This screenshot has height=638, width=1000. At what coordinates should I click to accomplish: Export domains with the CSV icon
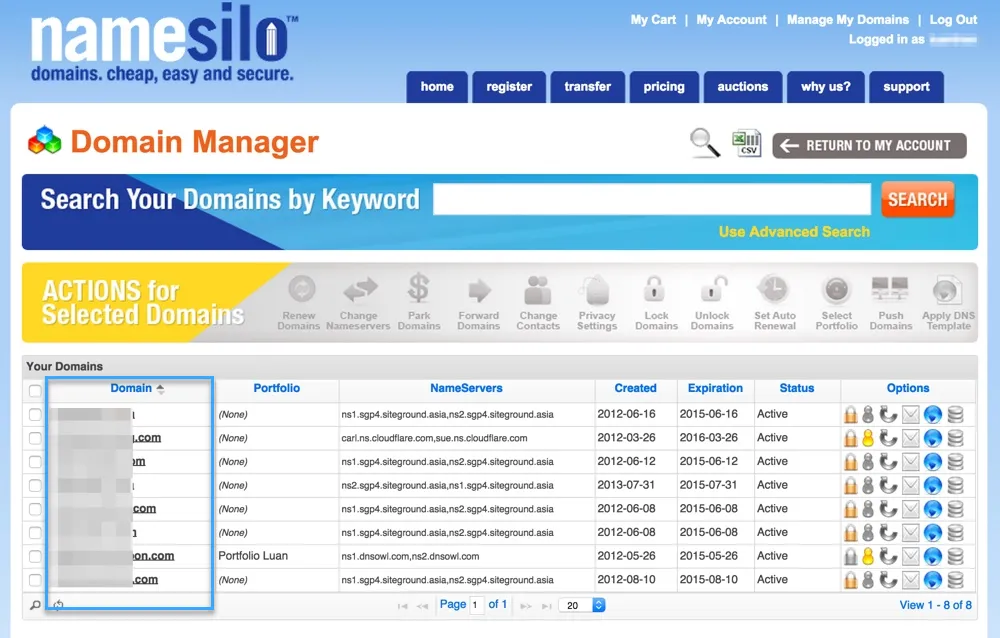pos(746,142)
